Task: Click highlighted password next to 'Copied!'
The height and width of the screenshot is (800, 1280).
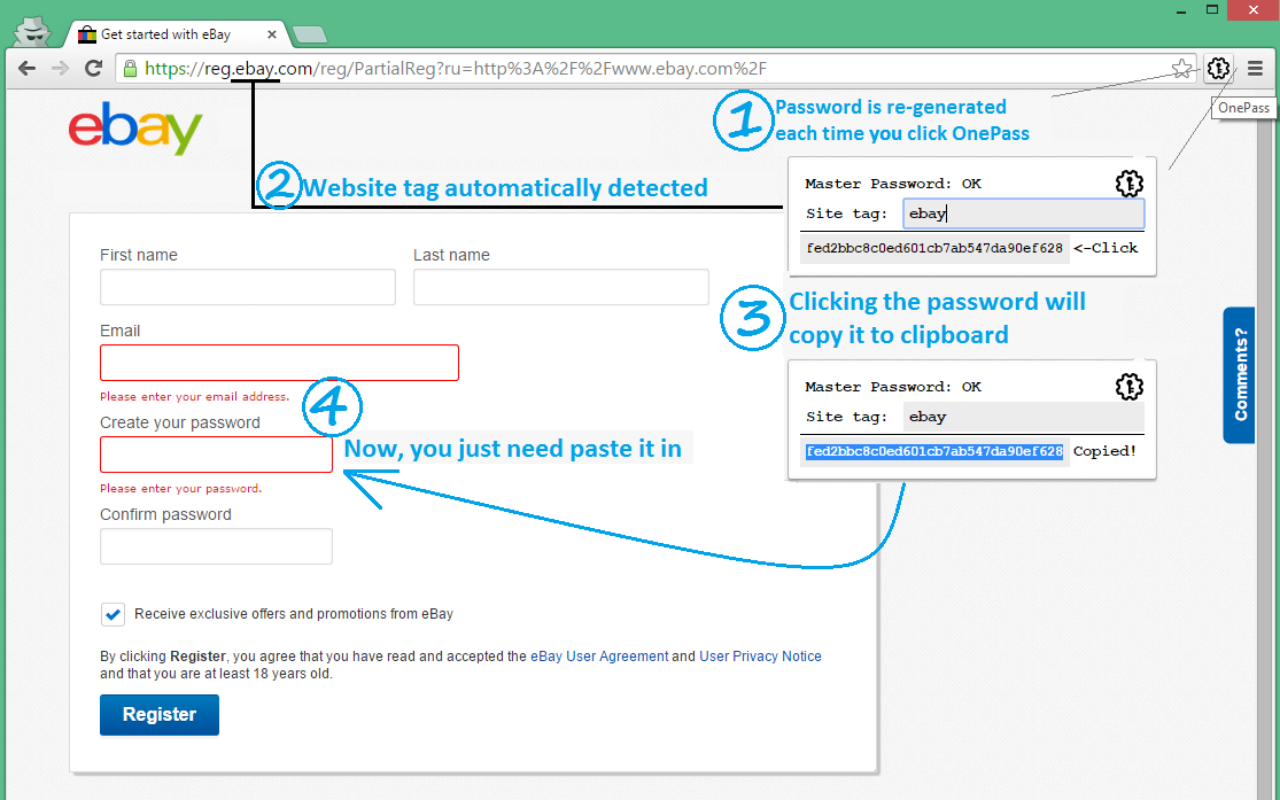Action: [x=934, y=452]
